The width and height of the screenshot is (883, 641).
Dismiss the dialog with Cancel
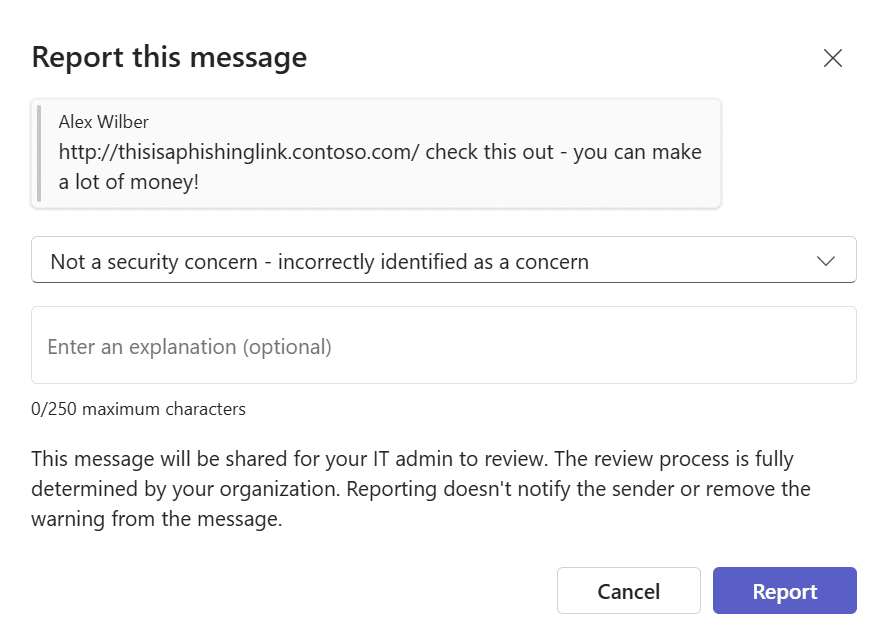click(x=628, y=590)
